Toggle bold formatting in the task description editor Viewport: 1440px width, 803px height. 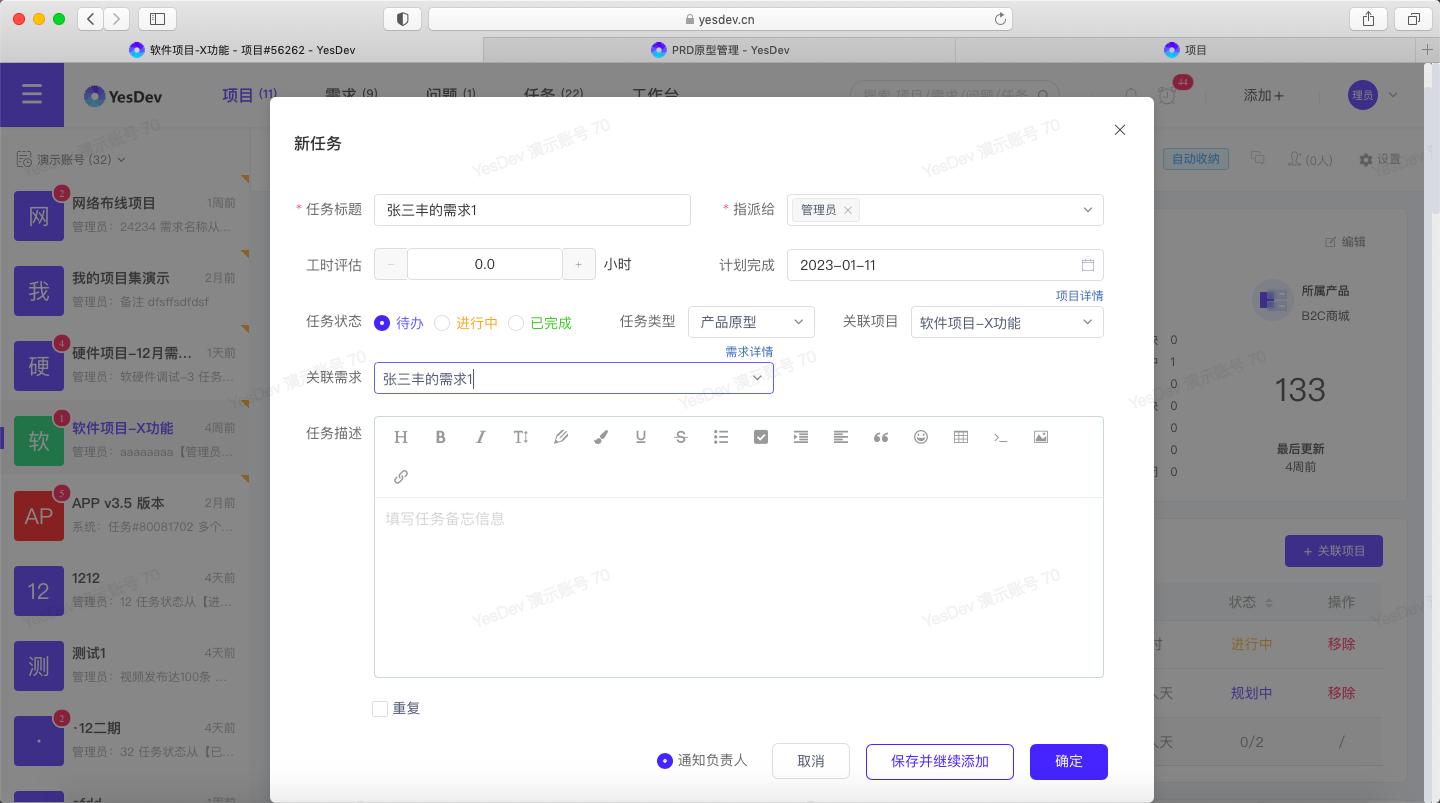tap(441, 437)
